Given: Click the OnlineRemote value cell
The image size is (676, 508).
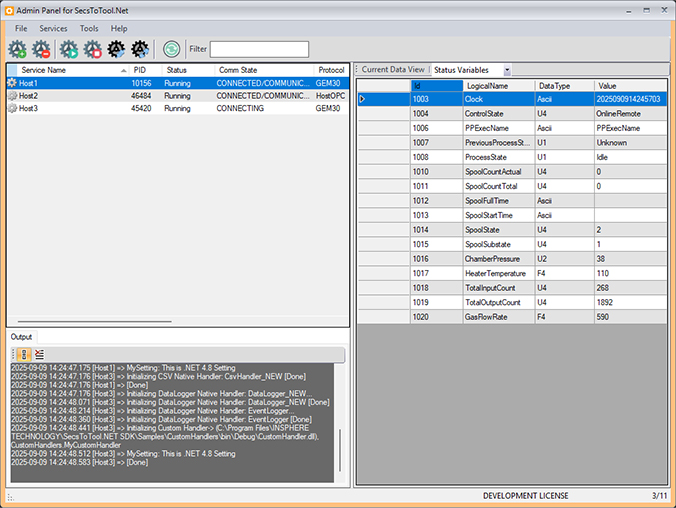Looking at the screenshot, I should pos(630,114).
